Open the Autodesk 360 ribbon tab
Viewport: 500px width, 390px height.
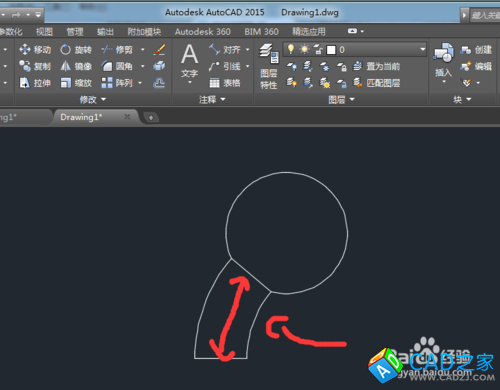coord(203,32)
